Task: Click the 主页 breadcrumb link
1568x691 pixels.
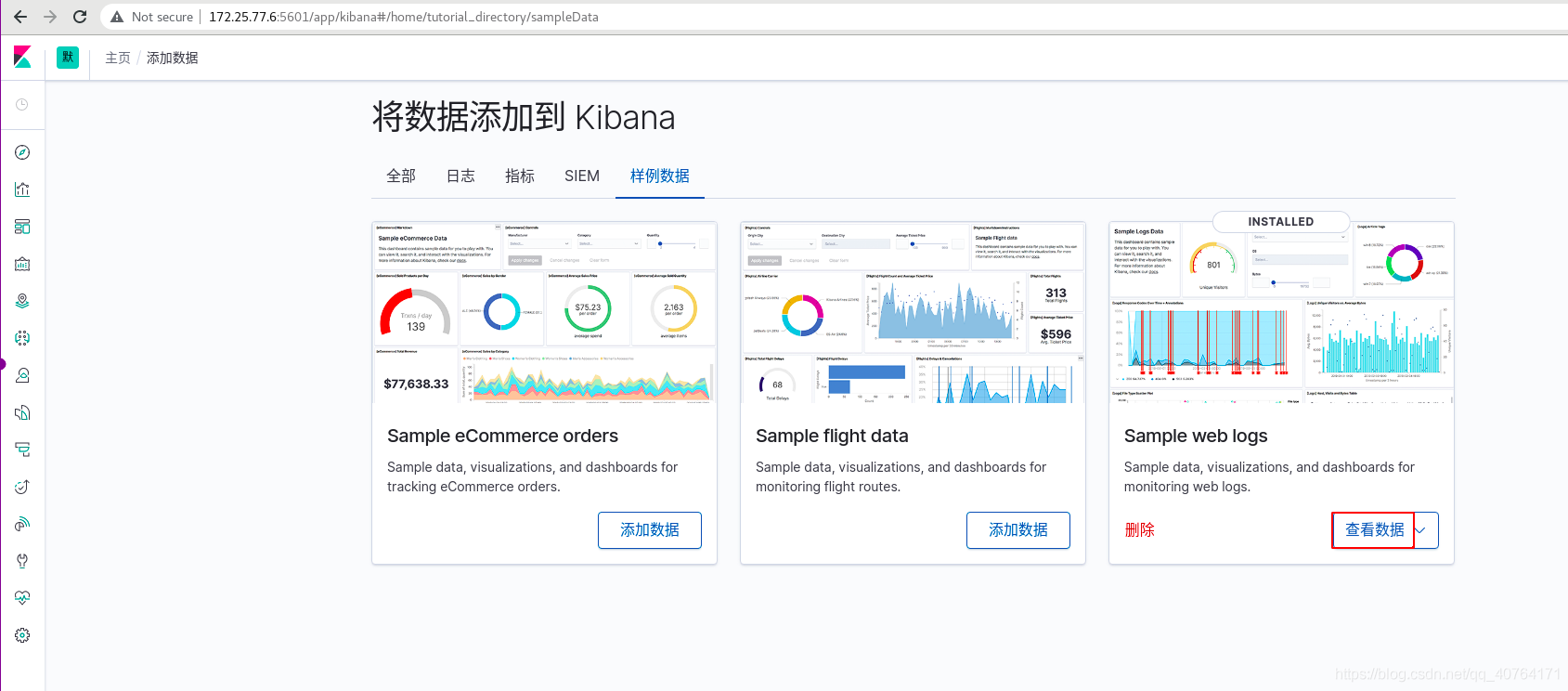Action: 118,58
